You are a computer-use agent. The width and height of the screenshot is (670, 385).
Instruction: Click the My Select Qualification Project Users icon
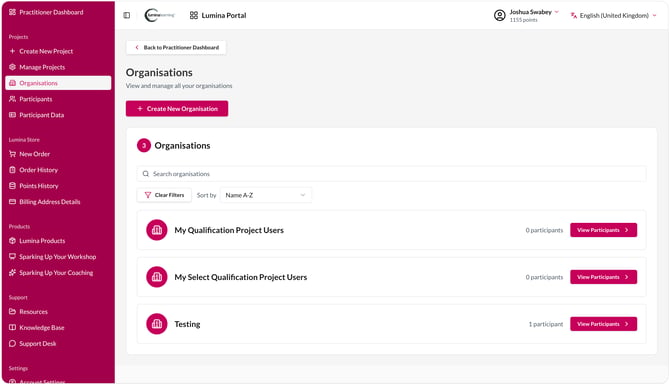point(157,277)
